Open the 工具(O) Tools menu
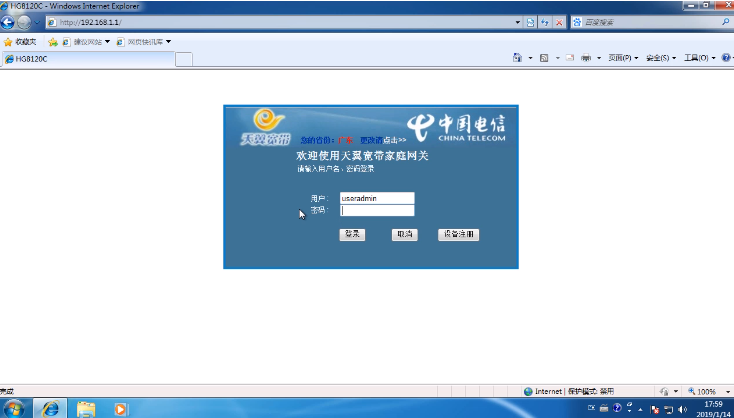This screenshot has width=734, height=418. tap(700, 58)
